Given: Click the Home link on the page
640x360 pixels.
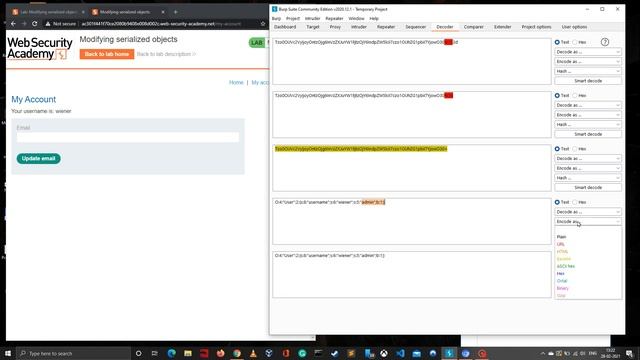Looking at the screenshot, I should point(236,82).
